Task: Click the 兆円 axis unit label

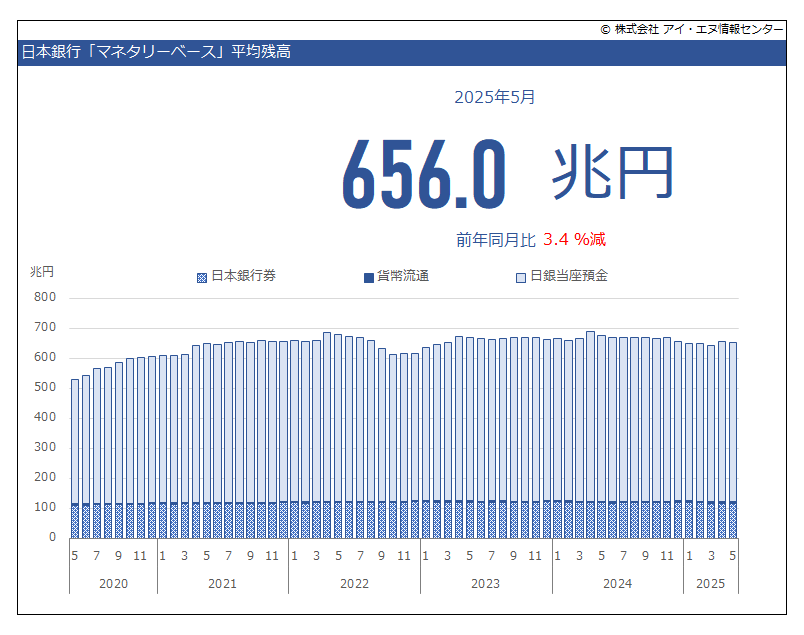Action: tap(42, 272)
